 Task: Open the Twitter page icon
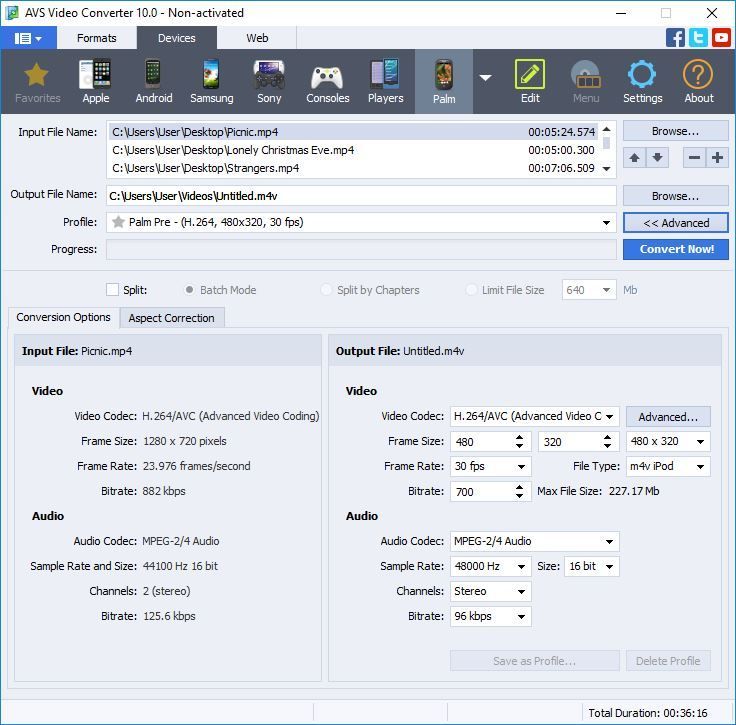click(x=698, y=38)
